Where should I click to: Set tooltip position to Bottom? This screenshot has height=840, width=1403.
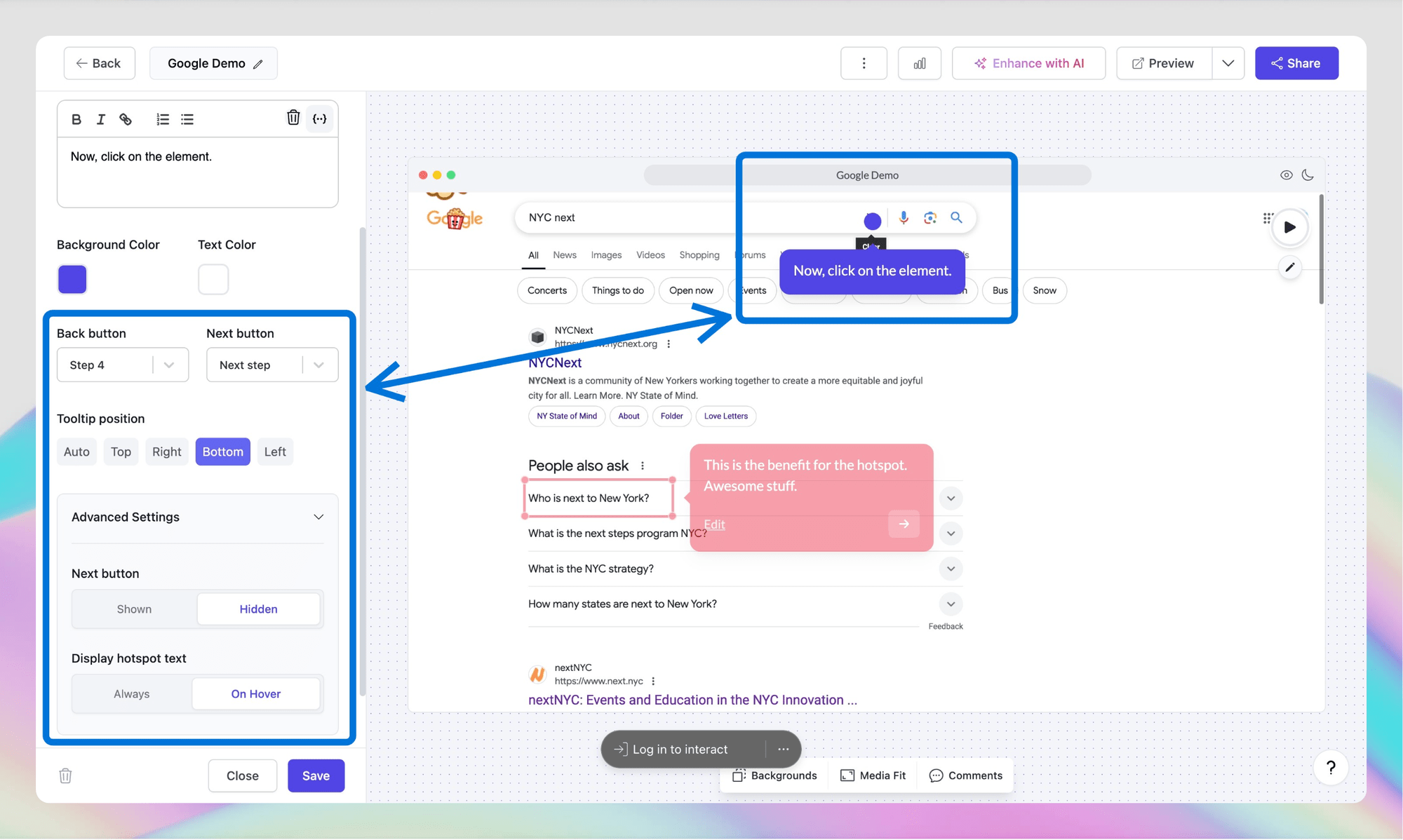[x=222, y=452]
